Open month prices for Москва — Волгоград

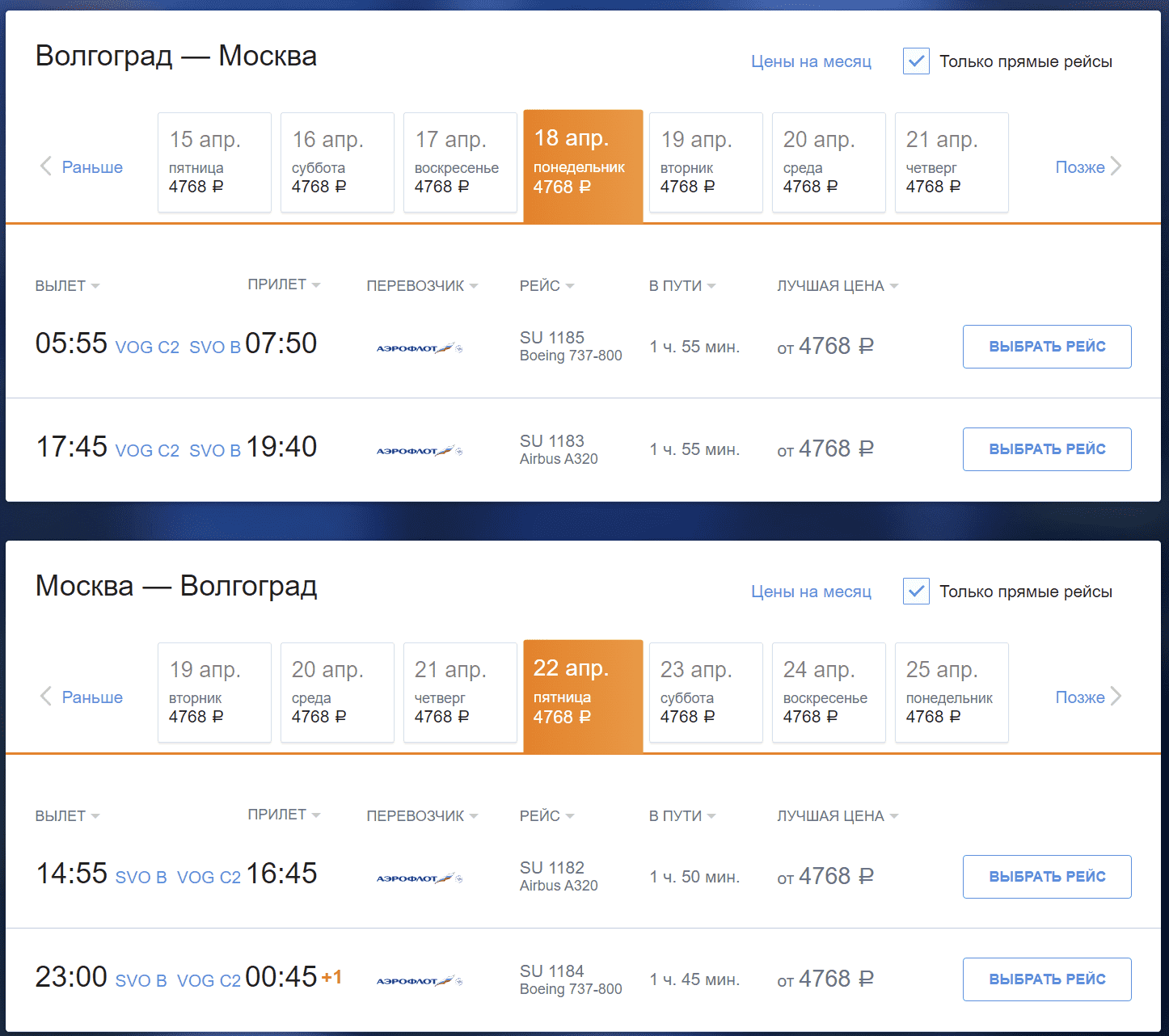pyautogui.click(x=811, y=592)
